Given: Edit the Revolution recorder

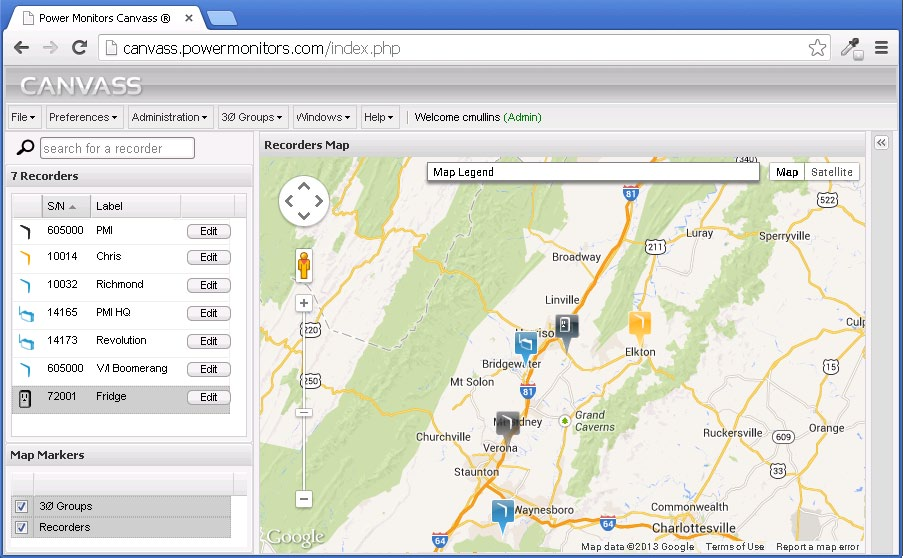Looking at the screenshot, I should pos(208,341).
